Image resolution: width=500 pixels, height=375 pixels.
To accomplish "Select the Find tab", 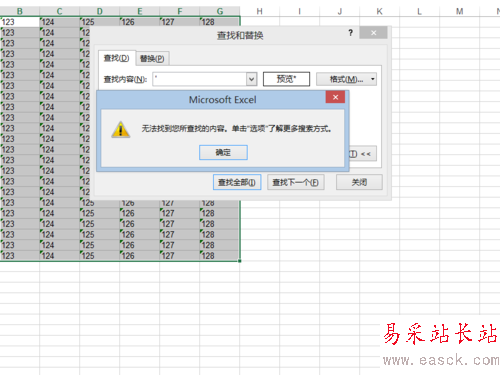I will 116,58.
